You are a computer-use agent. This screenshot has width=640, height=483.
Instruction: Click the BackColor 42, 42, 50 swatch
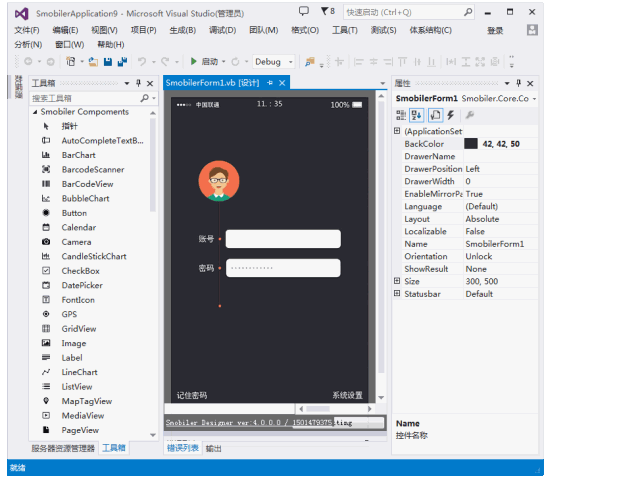(x=471, y=144)
